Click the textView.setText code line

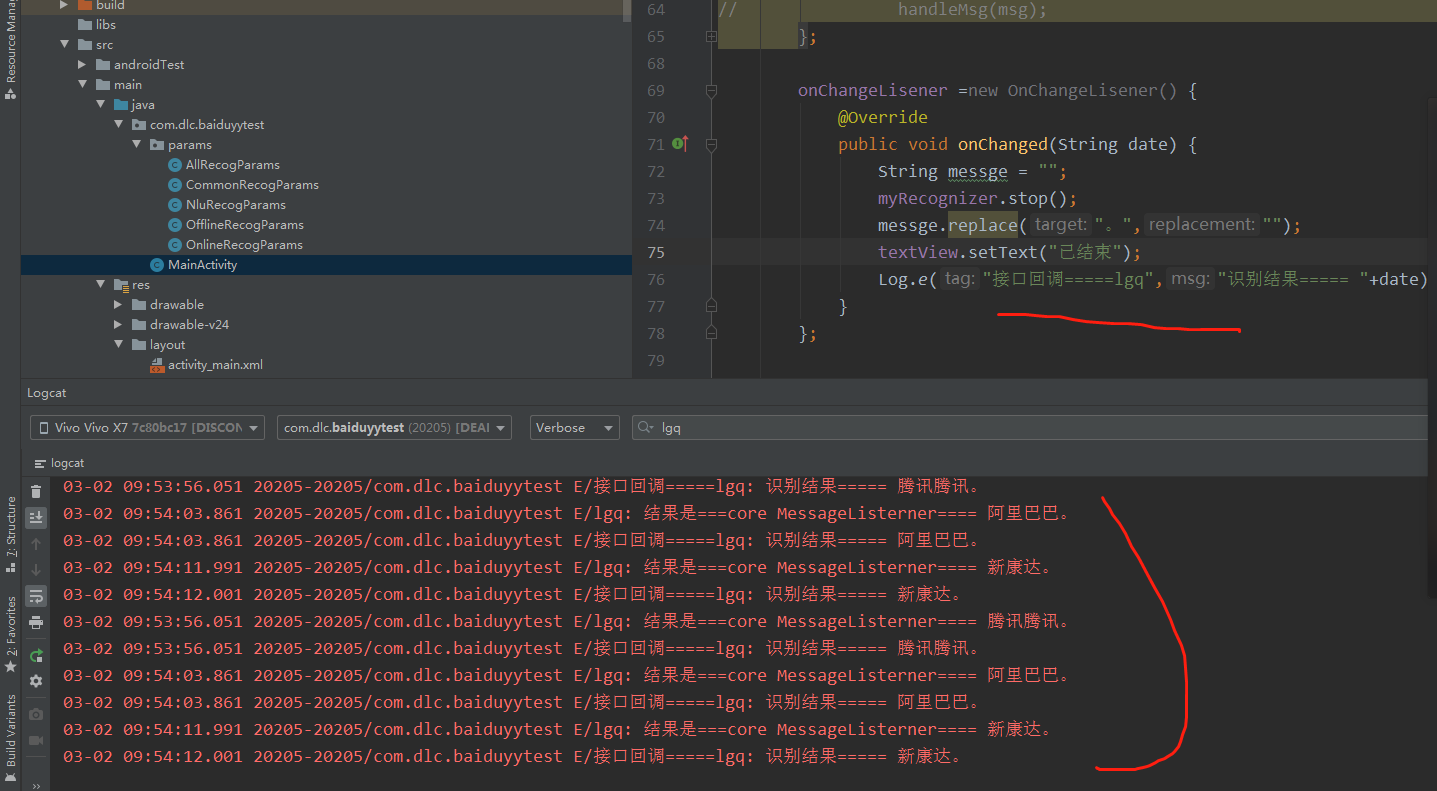coord(1009,252)
